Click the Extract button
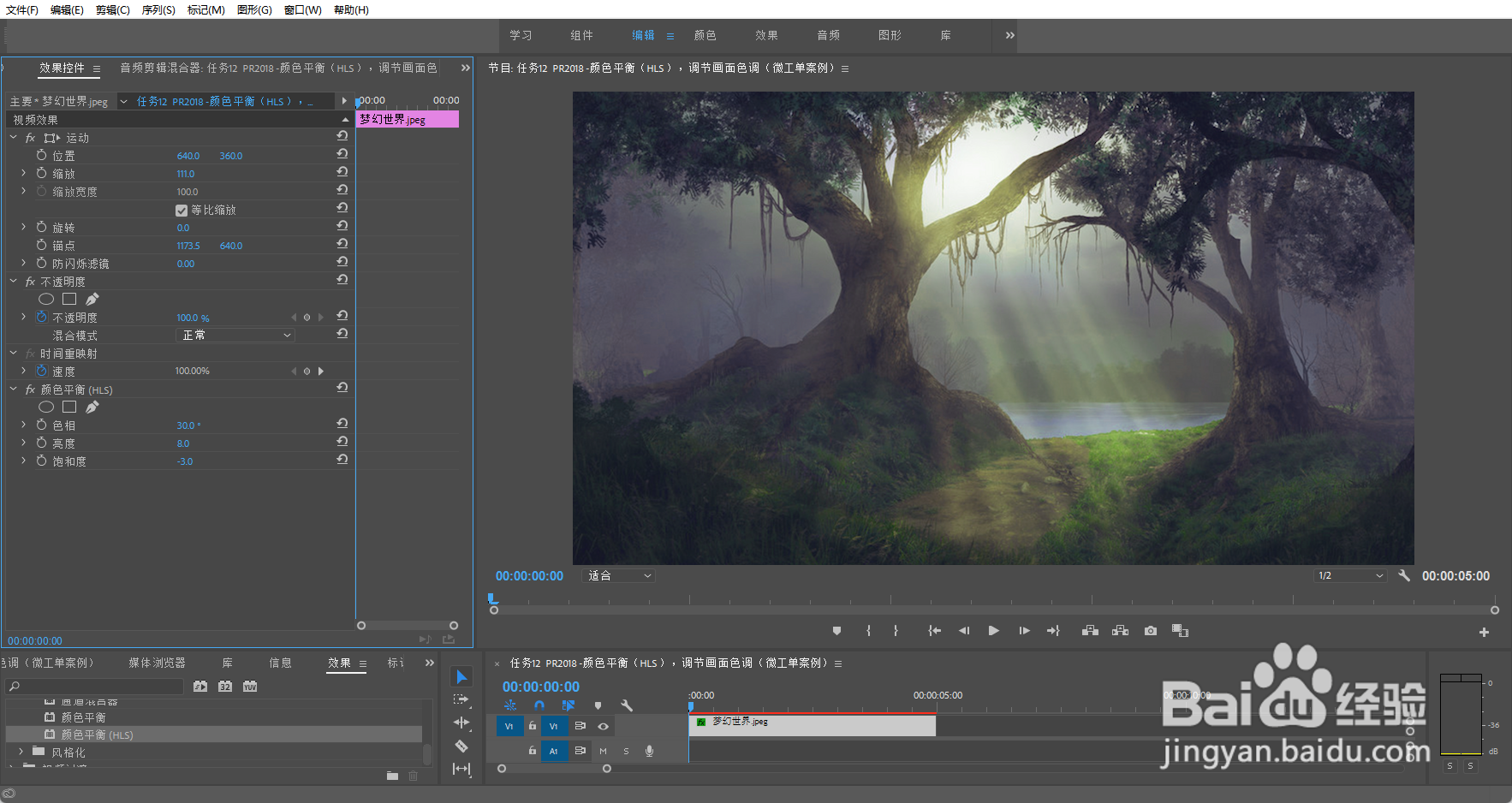This screenshot has width=1512, height=803. point(1120,631)
